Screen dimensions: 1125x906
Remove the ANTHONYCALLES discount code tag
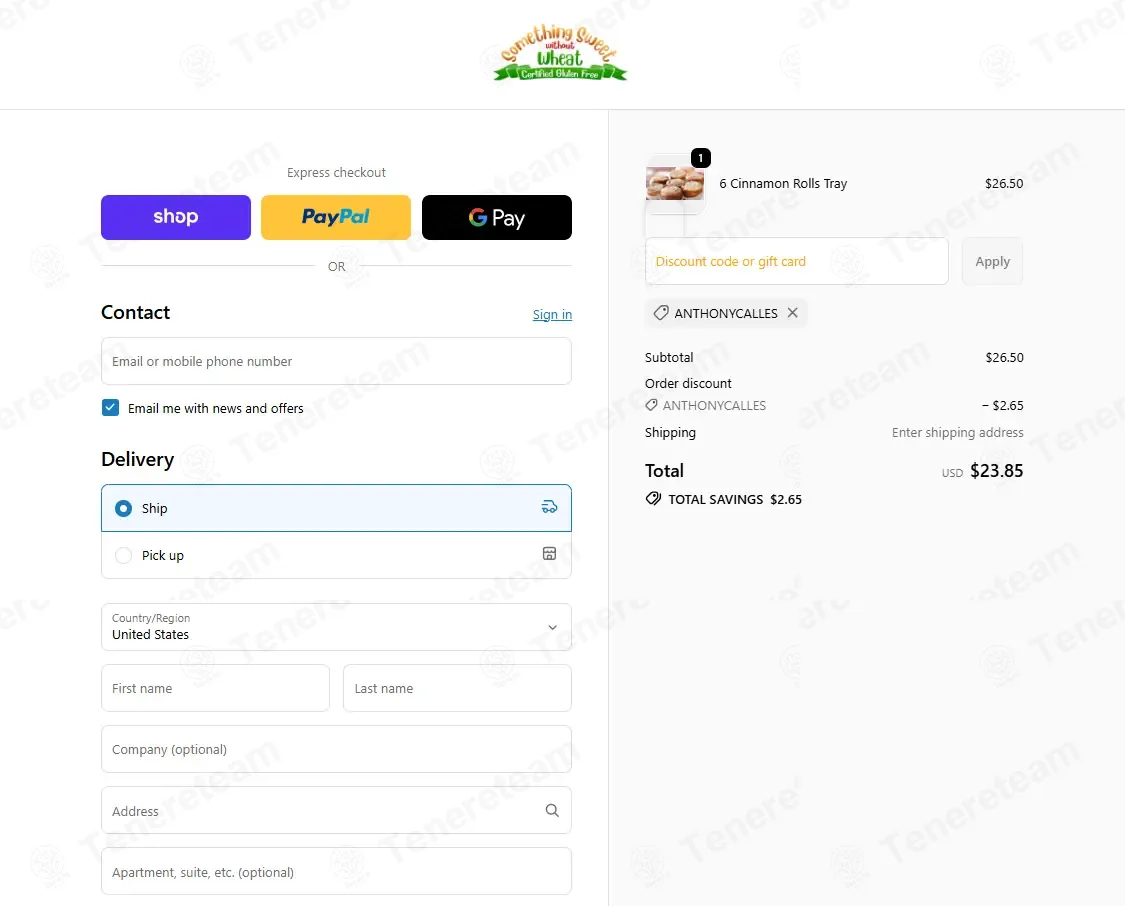click(x=792, y=313)
